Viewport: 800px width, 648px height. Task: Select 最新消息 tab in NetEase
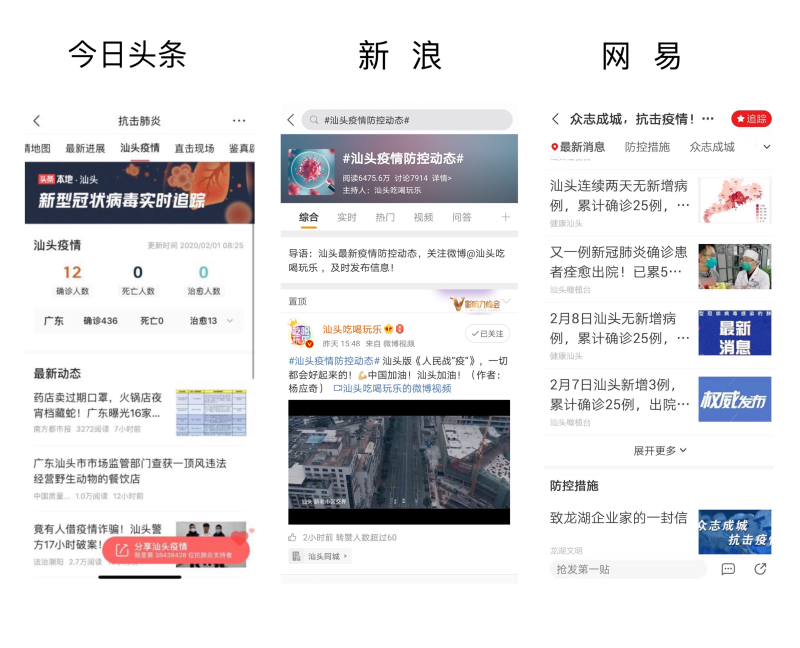pyautogui.click(x=578, y=147)
